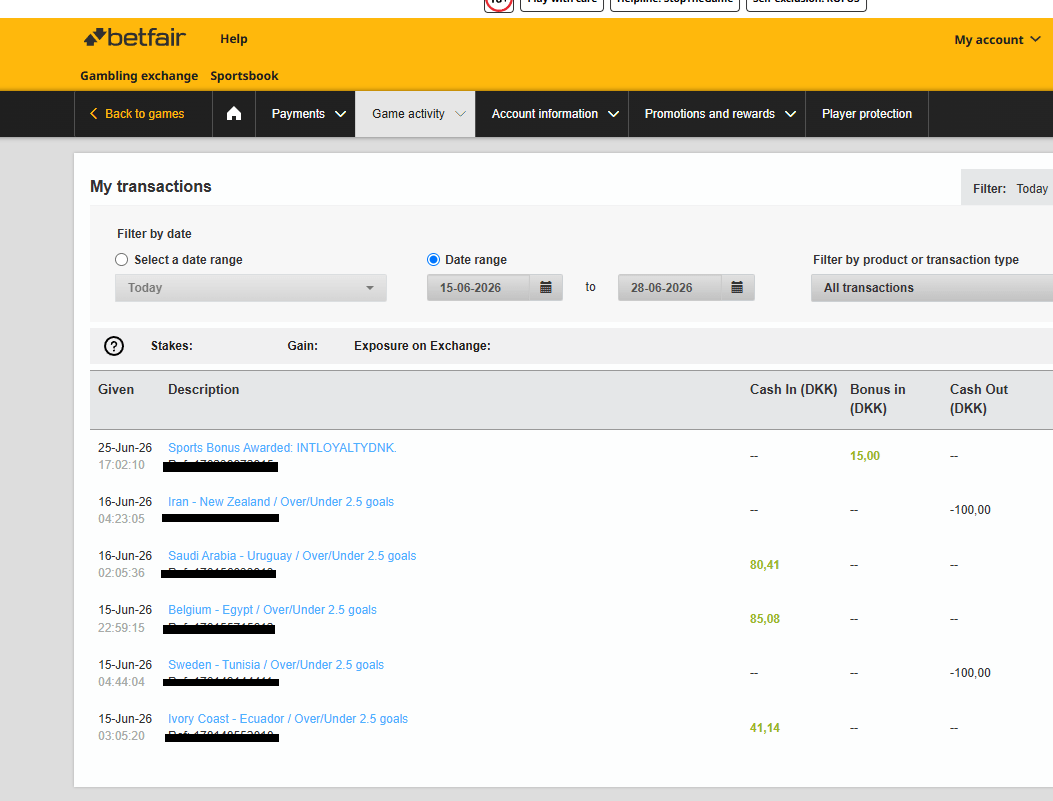Viewport: 1053px width, 801px height.
Task: Open the Help link
Action: click(x=234, y=39)
